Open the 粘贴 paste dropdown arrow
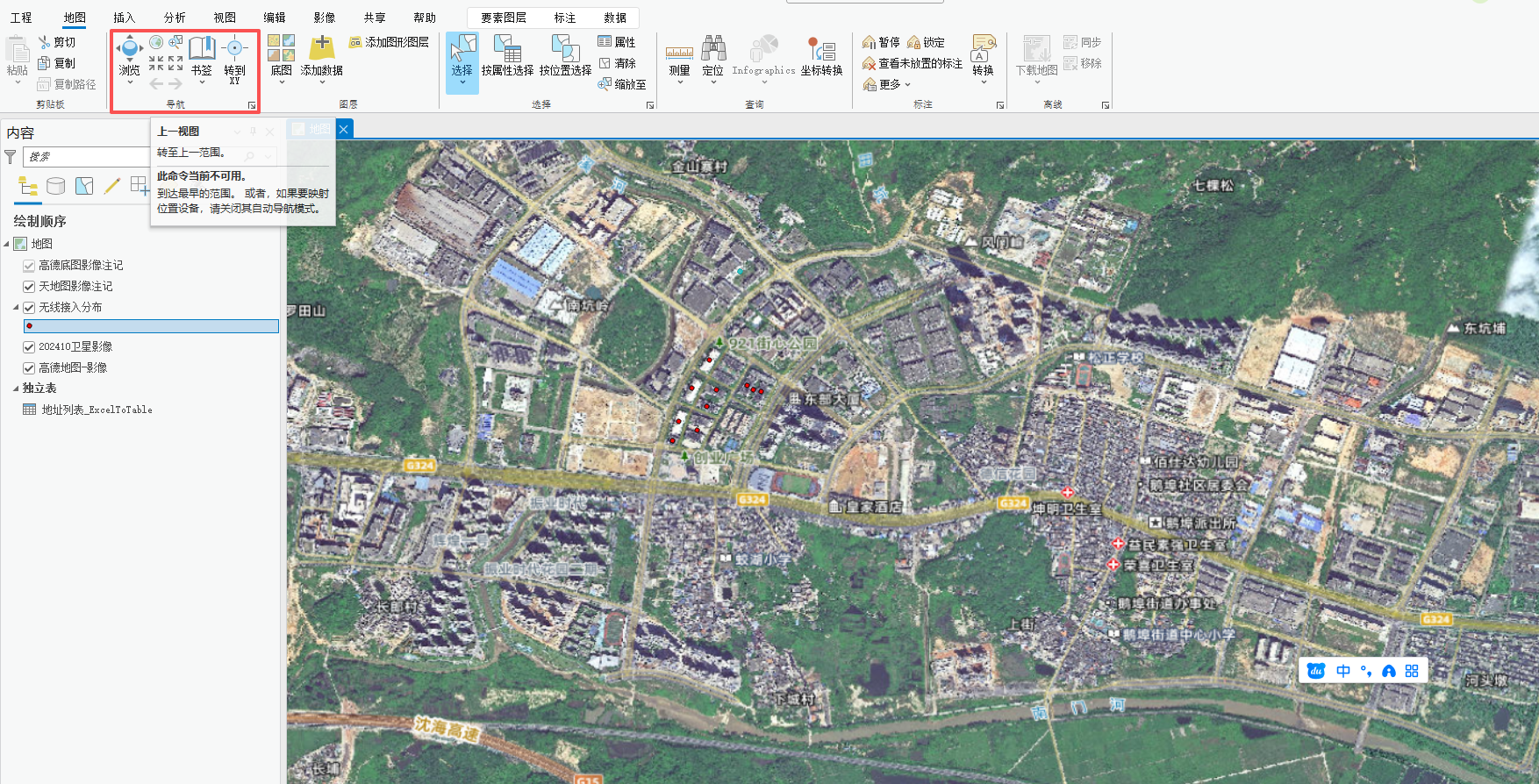The width and height of the screenshot is (1539, 784). [18, 82]
